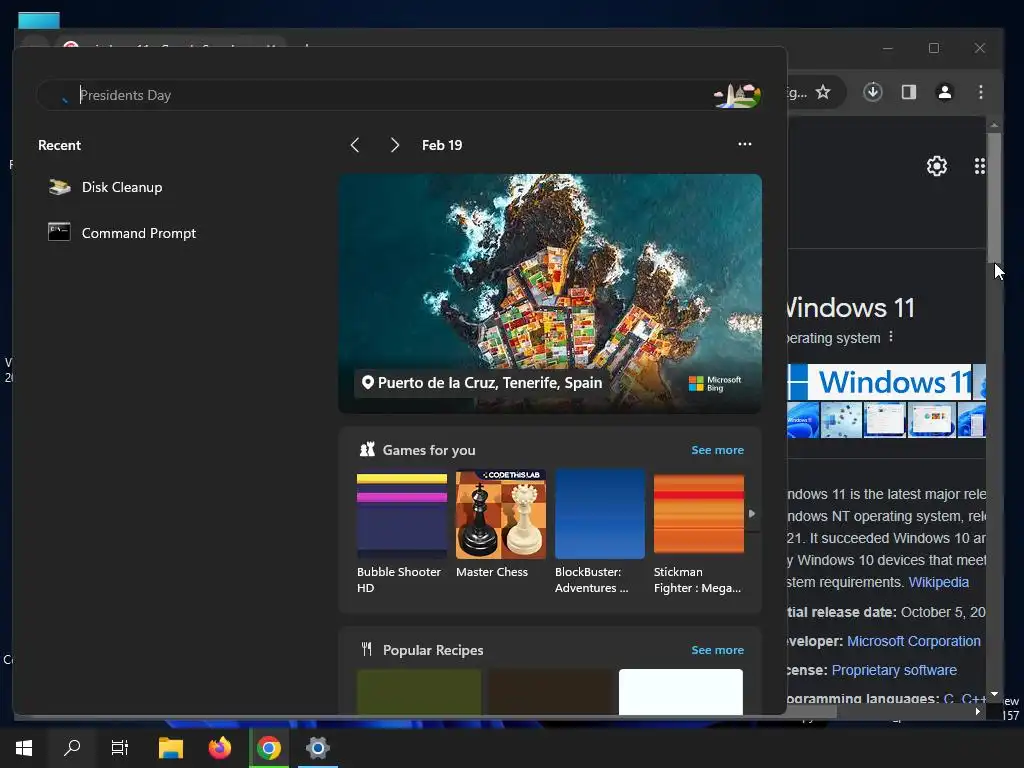The height and width of the screenshot is (768, 1024).
Task: Open Google apps grid icon in Chrome
Action: click(979, 166)
